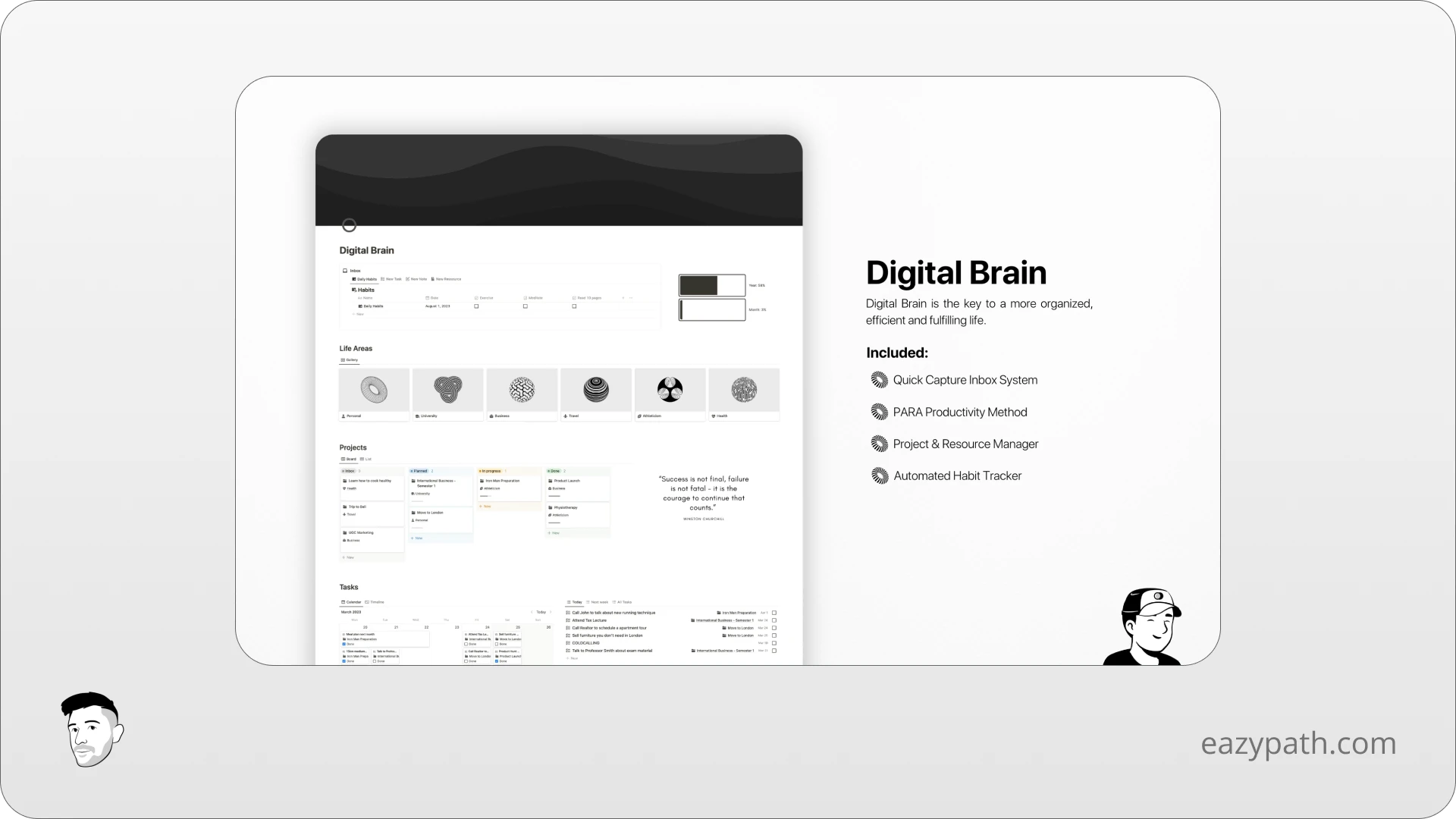Open the Travel life area icon

point(595,390)
